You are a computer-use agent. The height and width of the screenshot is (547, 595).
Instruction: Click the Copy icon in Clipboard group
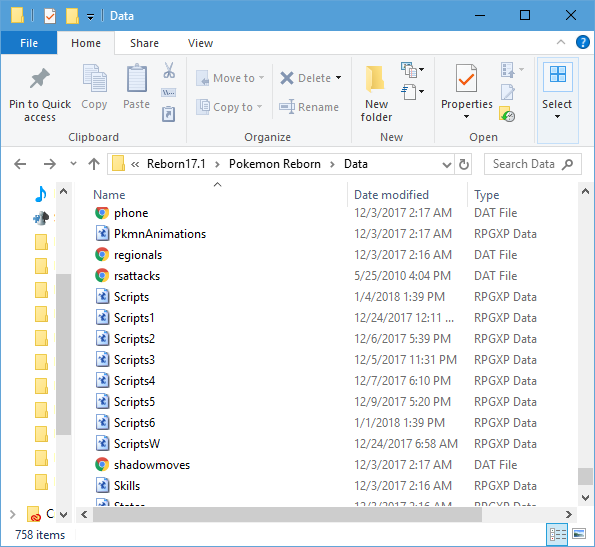tap(94, 78)
